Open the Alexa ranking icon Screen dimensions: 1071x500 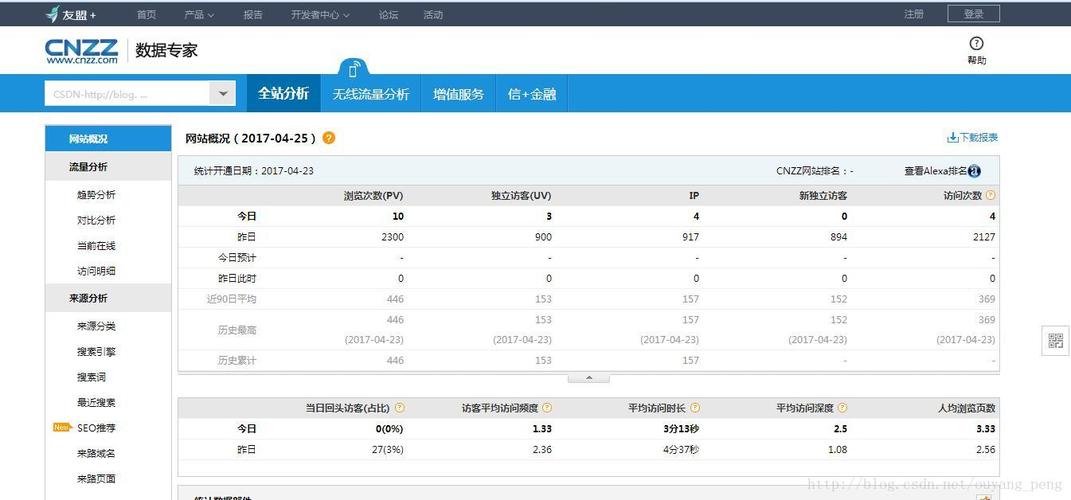point(975,171)
